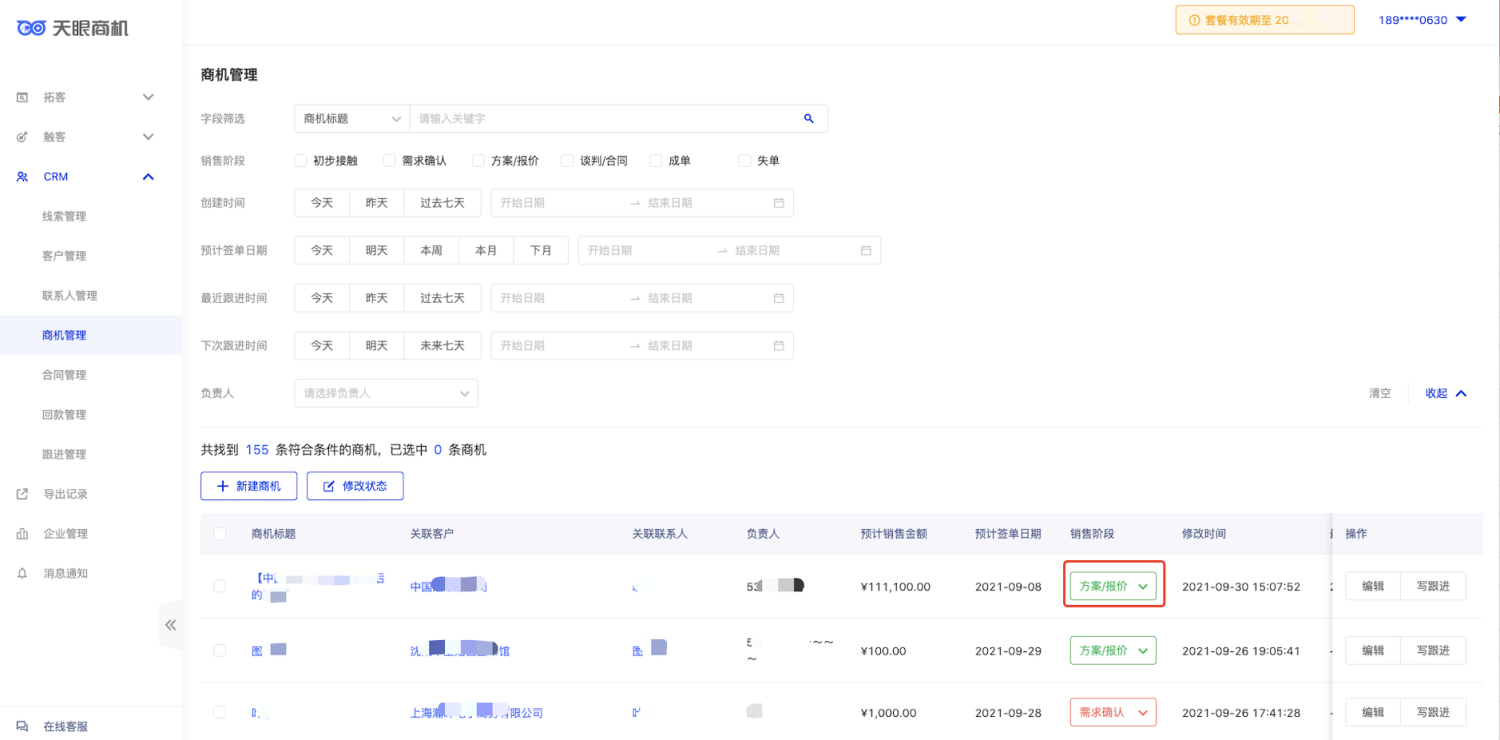Image resolution: width=1500 pixels, height=740 pixels.
Task: Expand the 拓客 sidebar menu
Action: [x=148, y=97]
